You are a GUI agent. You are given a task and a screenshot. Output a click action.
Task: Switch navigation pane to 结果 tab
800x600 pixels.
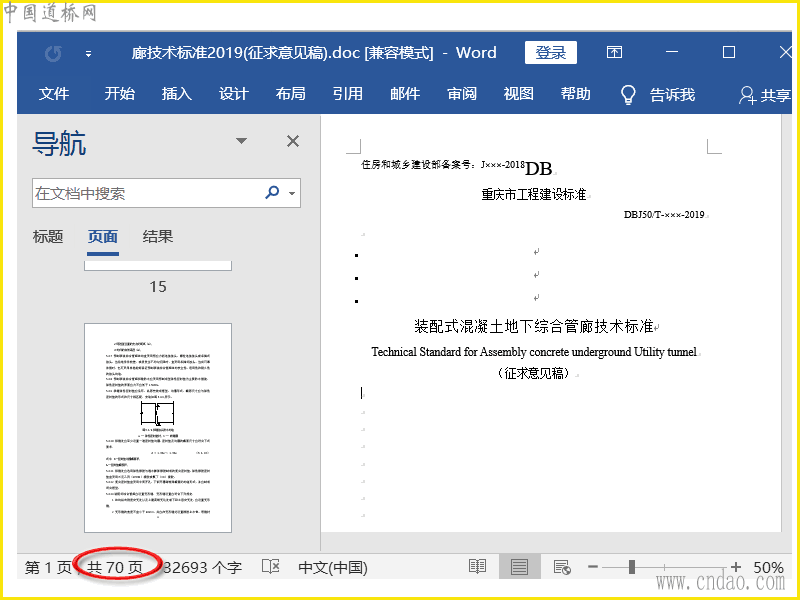[x=158, y=237]
